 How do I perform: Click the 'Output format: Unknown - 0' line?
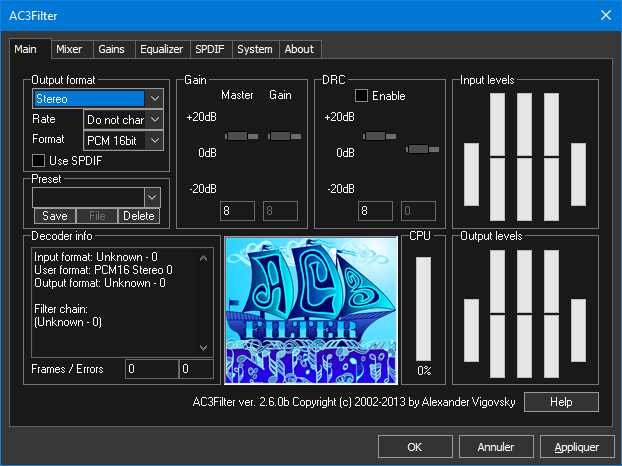[100, 283]
